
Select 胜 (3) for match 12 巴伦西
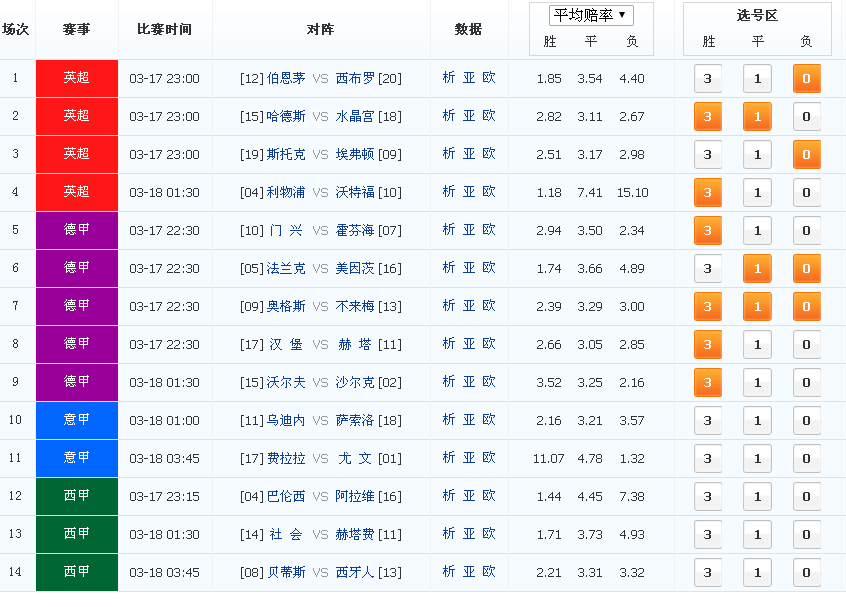tap(707, 496)
